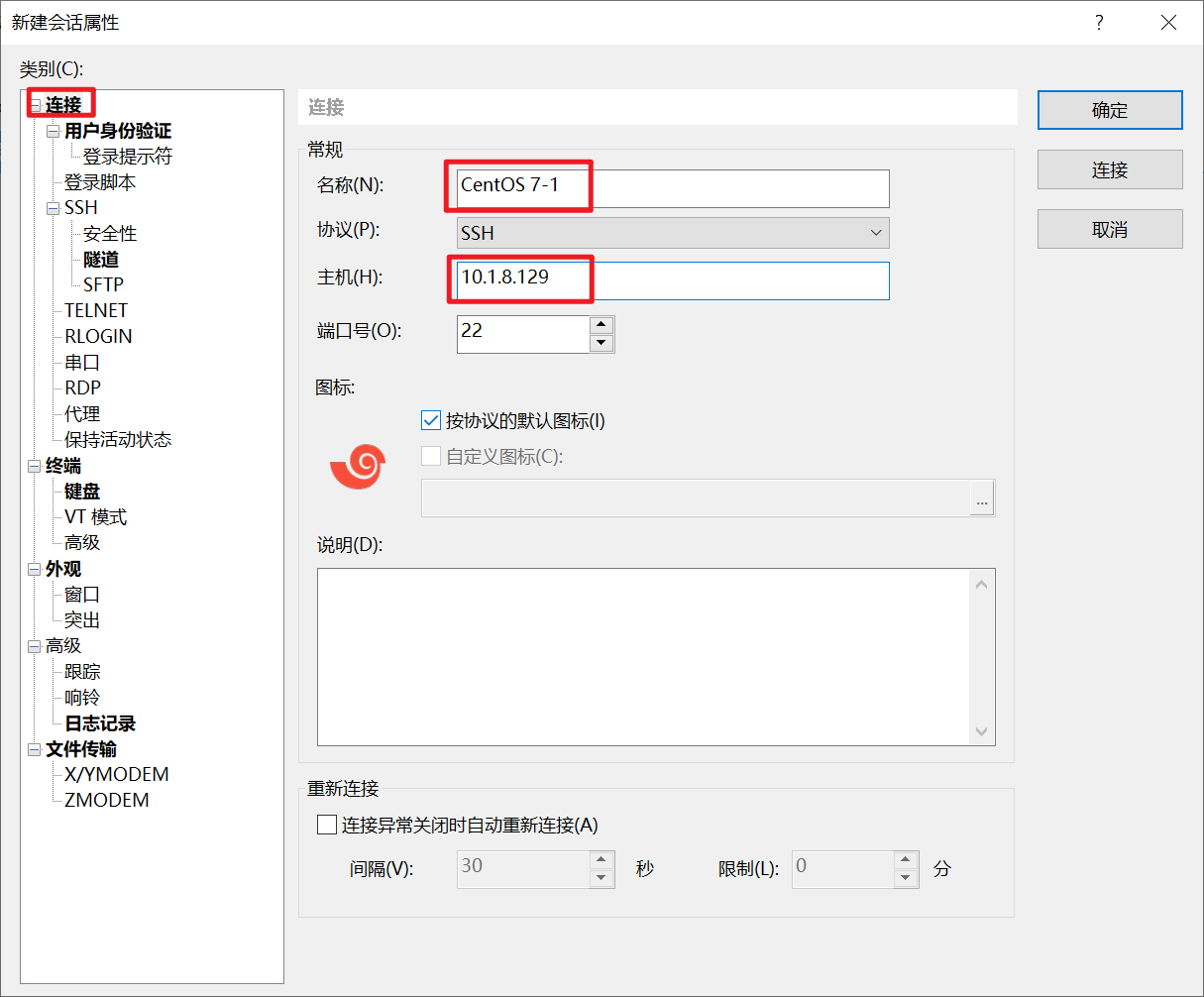Collapse the 连接 tree node
The image size is (1204, 997).
click(x=35, y=105)
